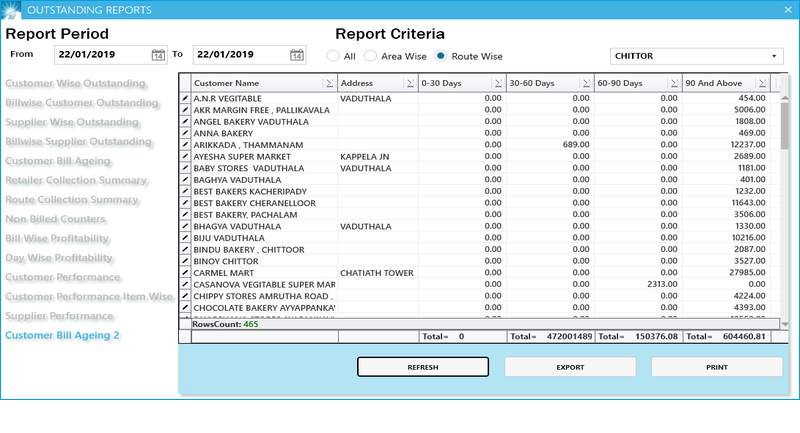Viewport: 800px width, 433px height.
Task: Open Billwise Supplier Outstanding report
Action: point(79,141)
